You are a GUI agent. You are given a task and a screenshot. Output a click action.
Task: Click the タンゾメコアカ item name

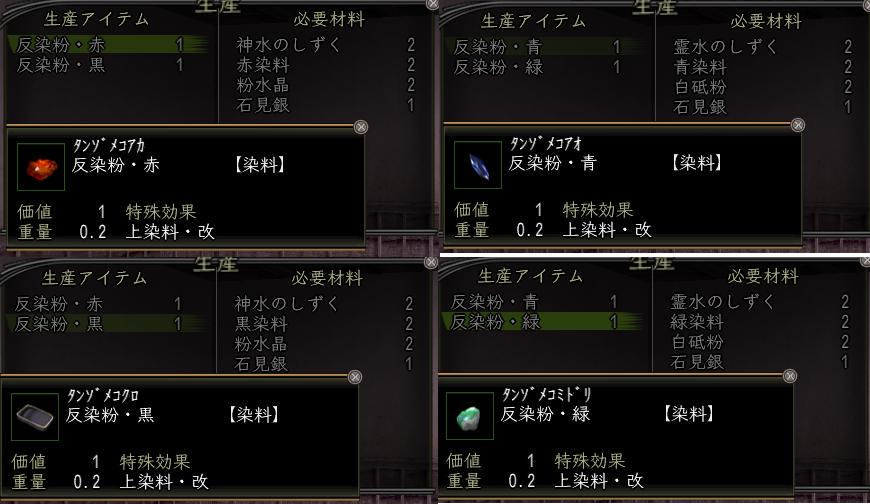(109, 146)
